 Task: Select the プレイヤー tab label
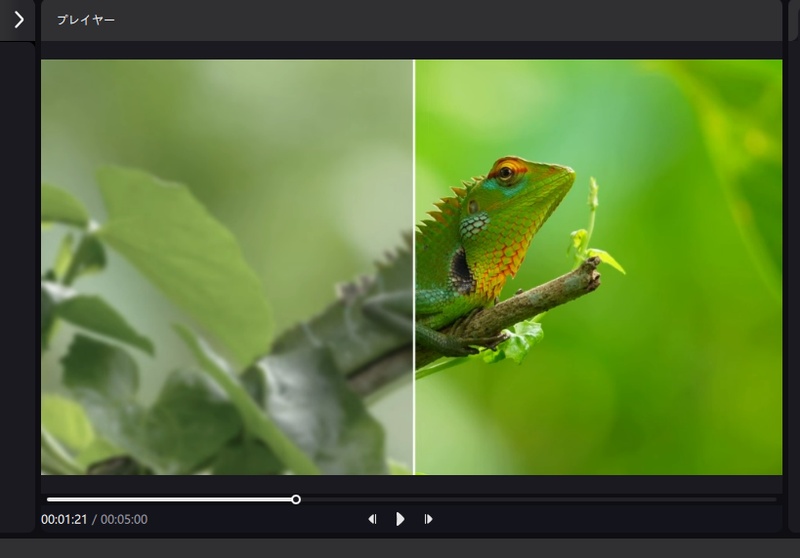(x=86, y=20)
